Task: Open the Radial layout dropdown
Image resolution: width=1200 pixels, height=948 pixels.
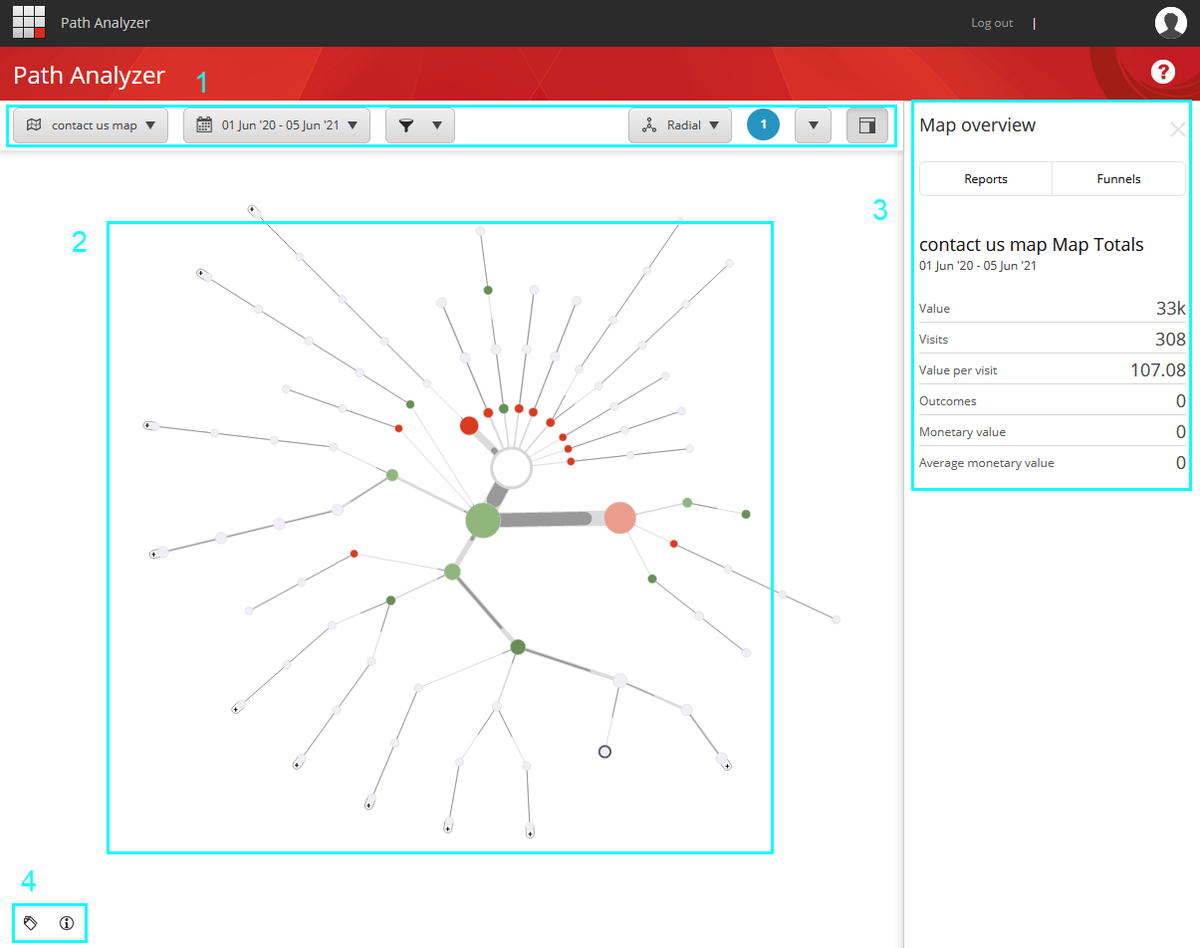Action: 680,125
